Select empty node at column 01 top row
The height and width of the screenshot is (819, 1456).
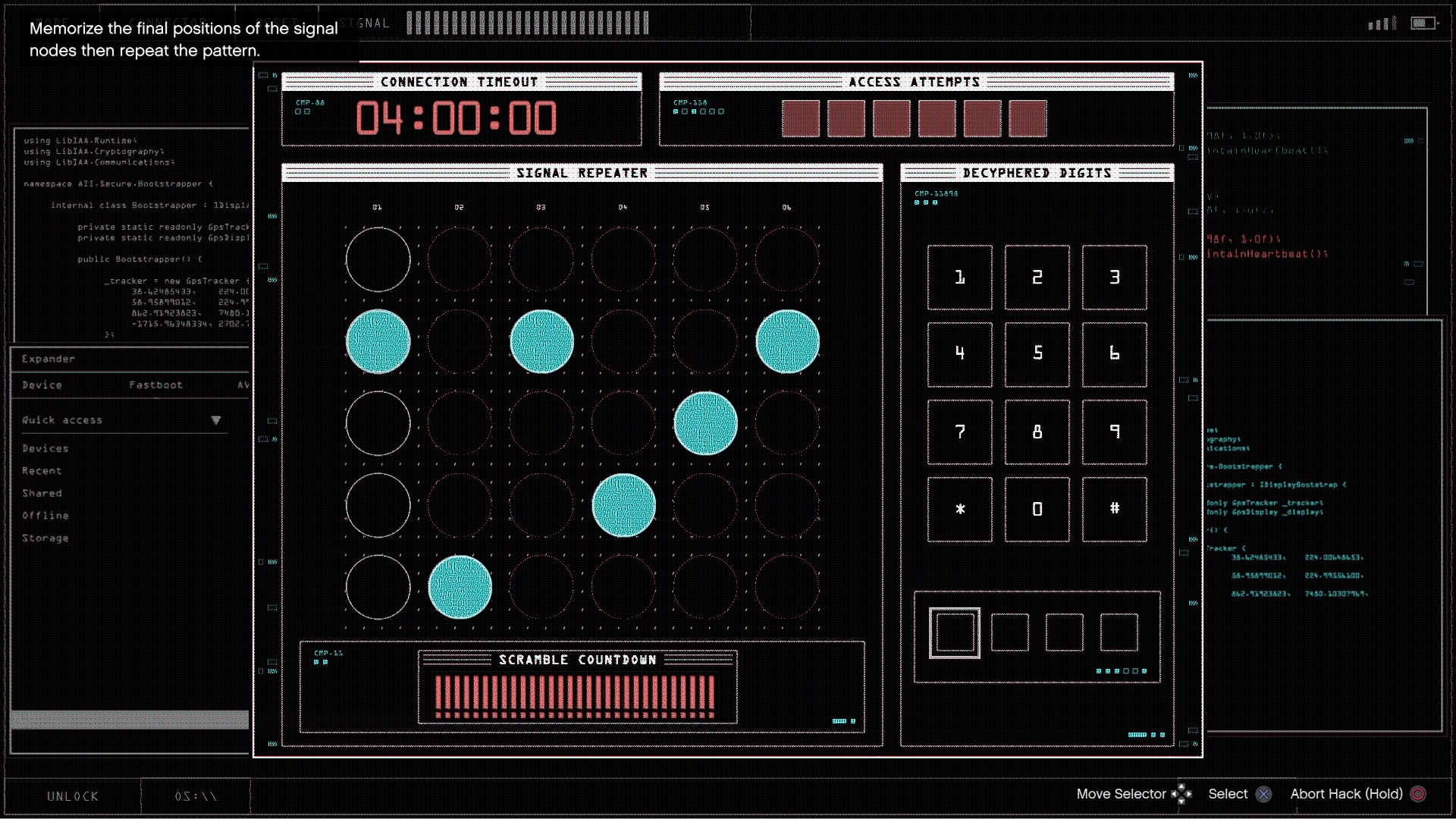point(378,259)
